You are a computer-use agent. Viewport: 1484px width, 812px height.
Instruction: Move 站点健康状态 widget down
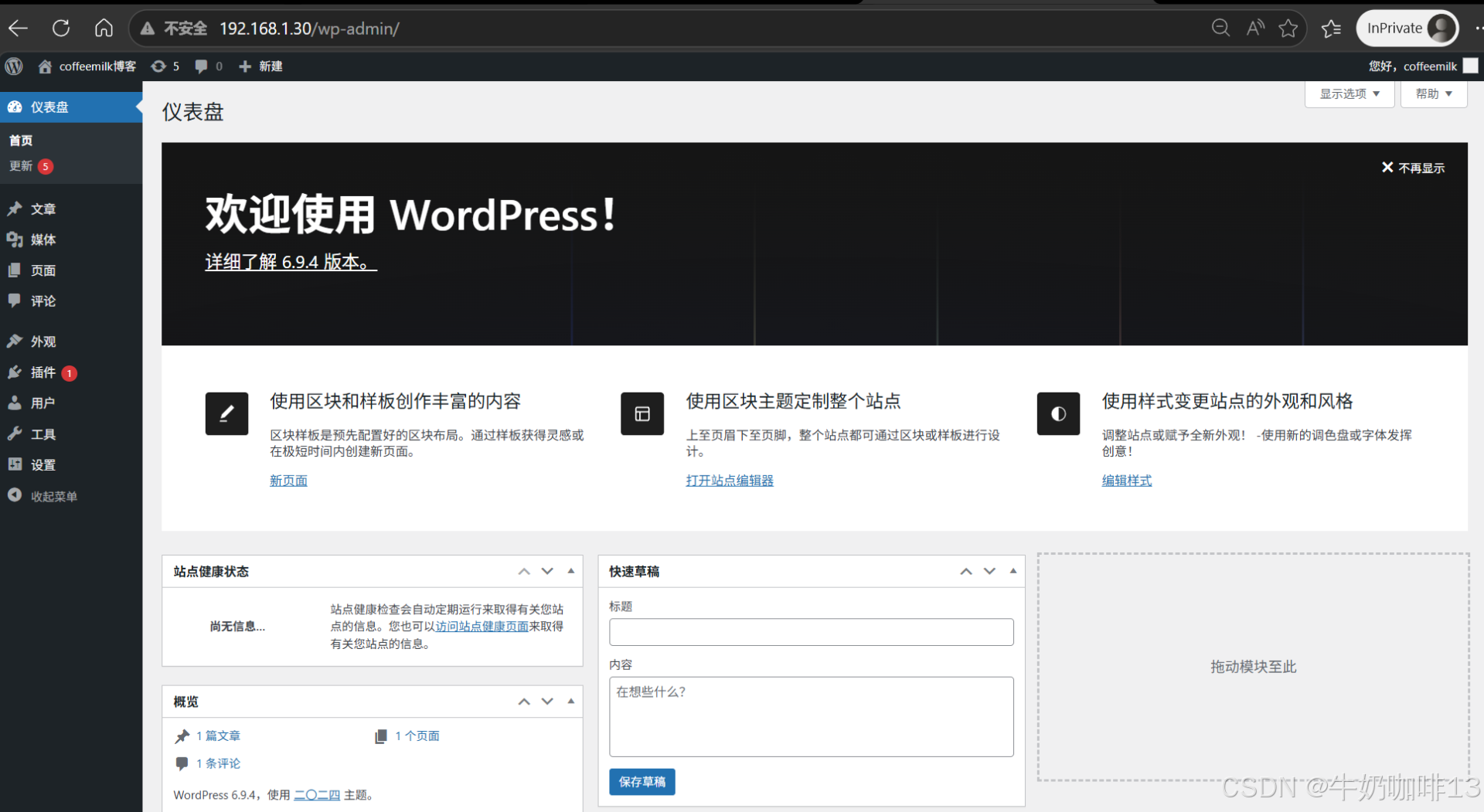tap(547, 572)
